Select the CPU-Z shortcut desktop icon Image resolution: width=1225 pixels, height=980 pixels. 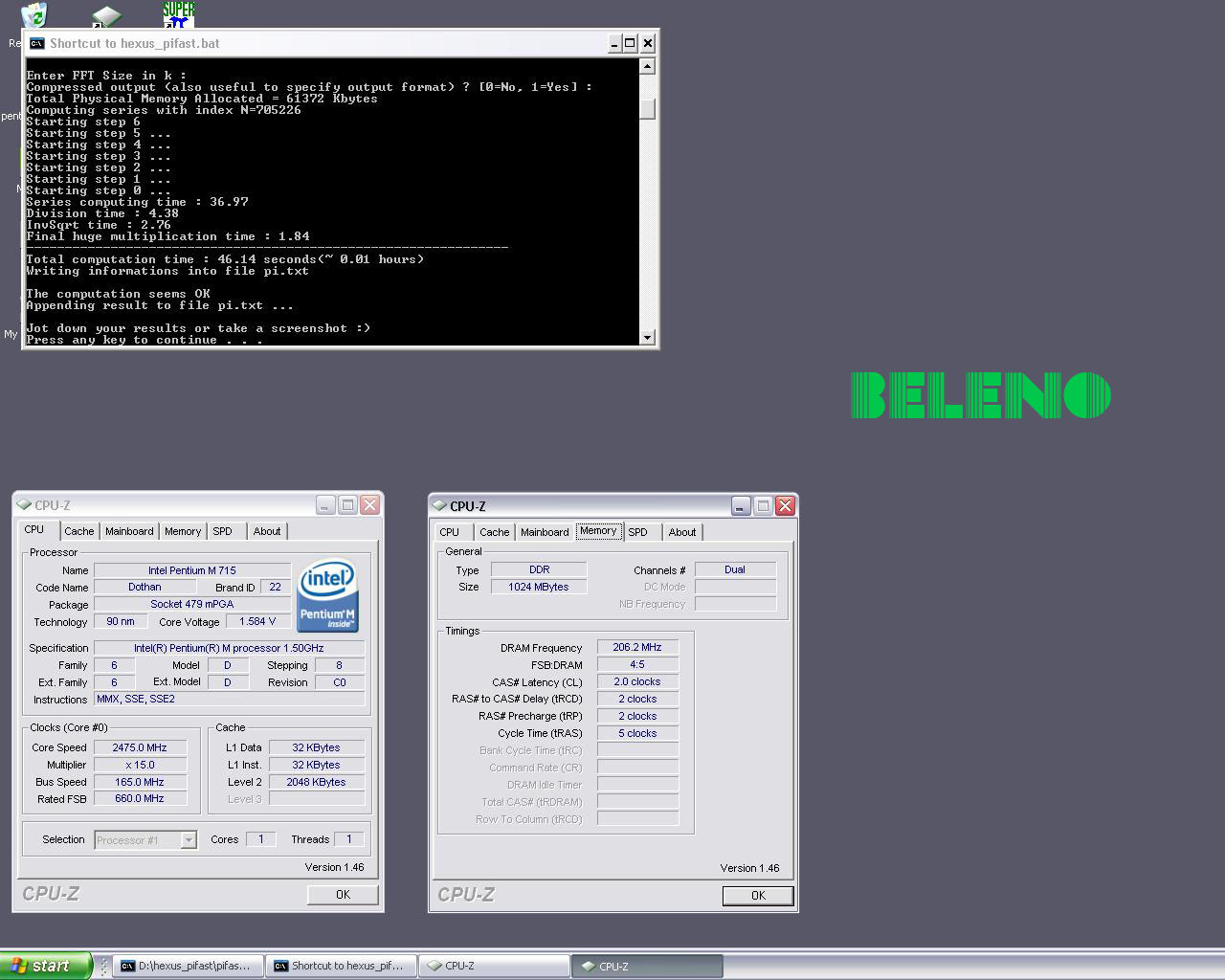[106, 15]
